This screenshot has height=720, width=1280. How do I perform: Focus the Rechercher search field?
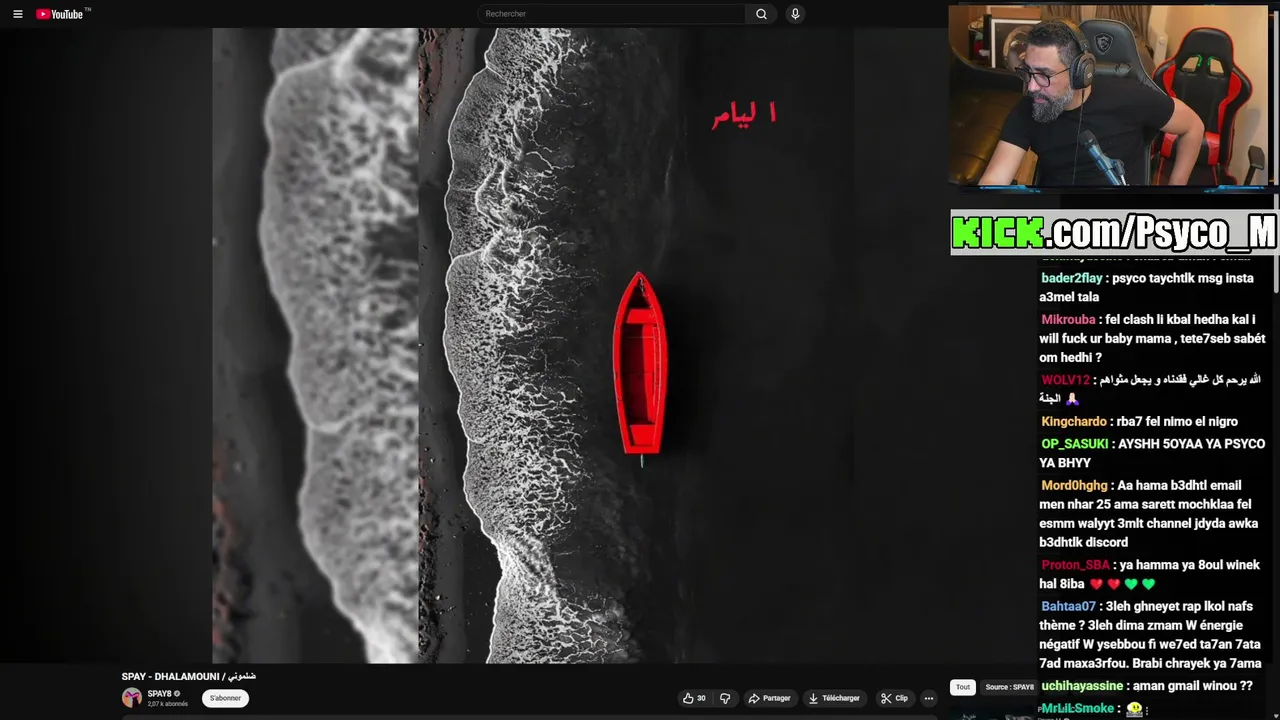611,14
